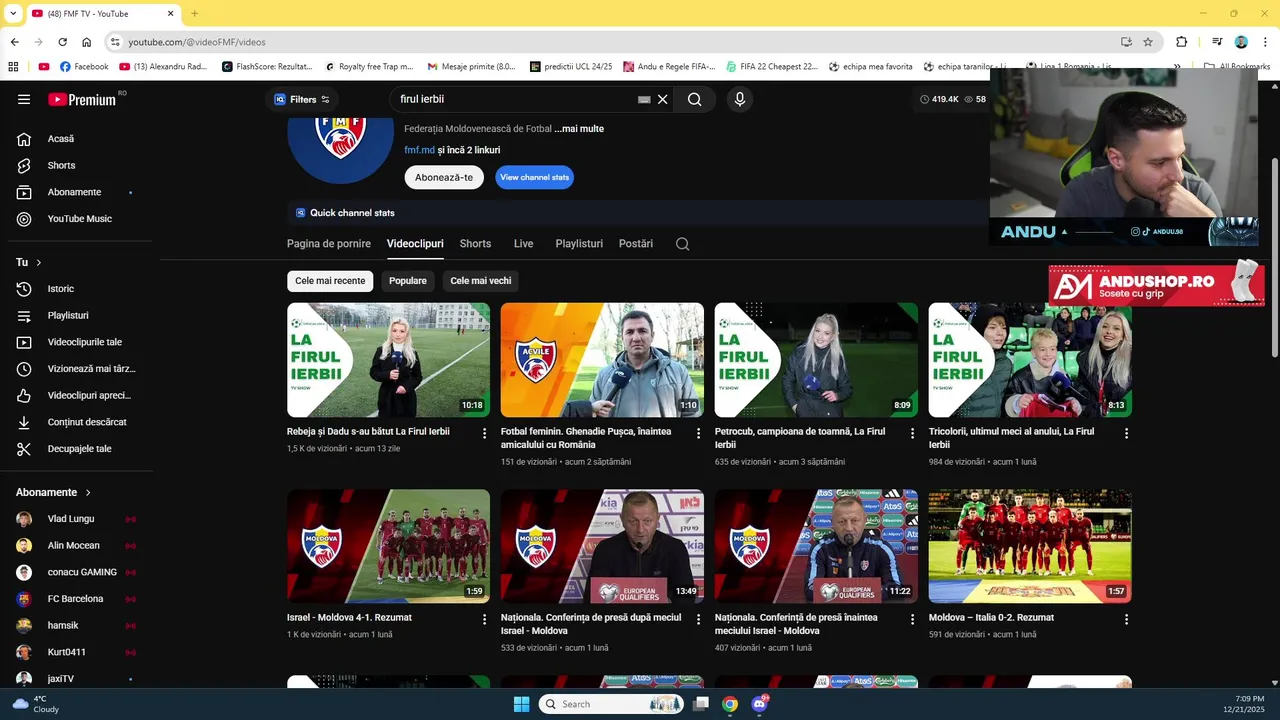Open Chrome from the taskbar
Image resolution: width=1280 pixels, height=720 pixels.
(730, 704)
